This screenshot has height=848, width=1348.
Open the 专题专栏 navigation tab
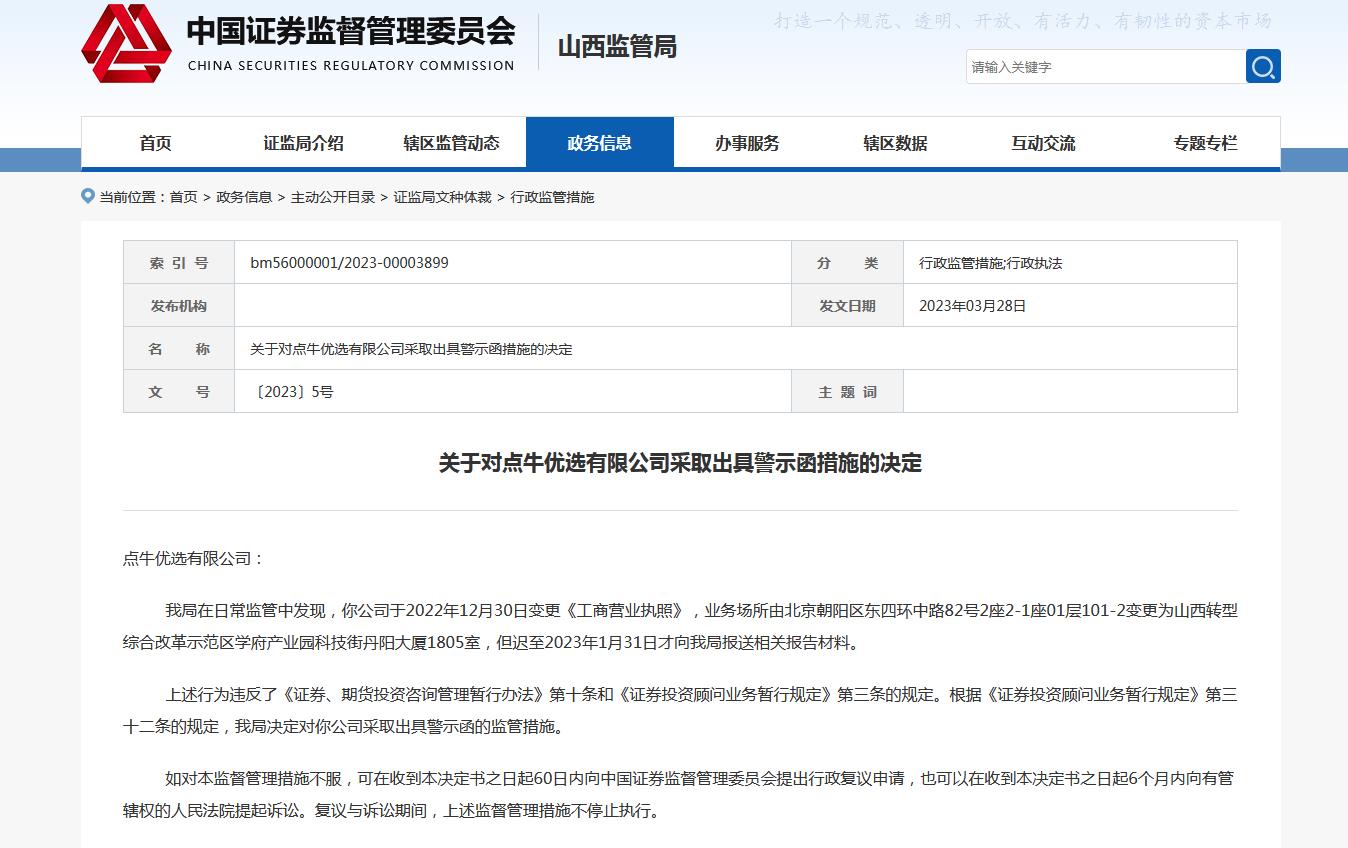(x=1205, y=143)
